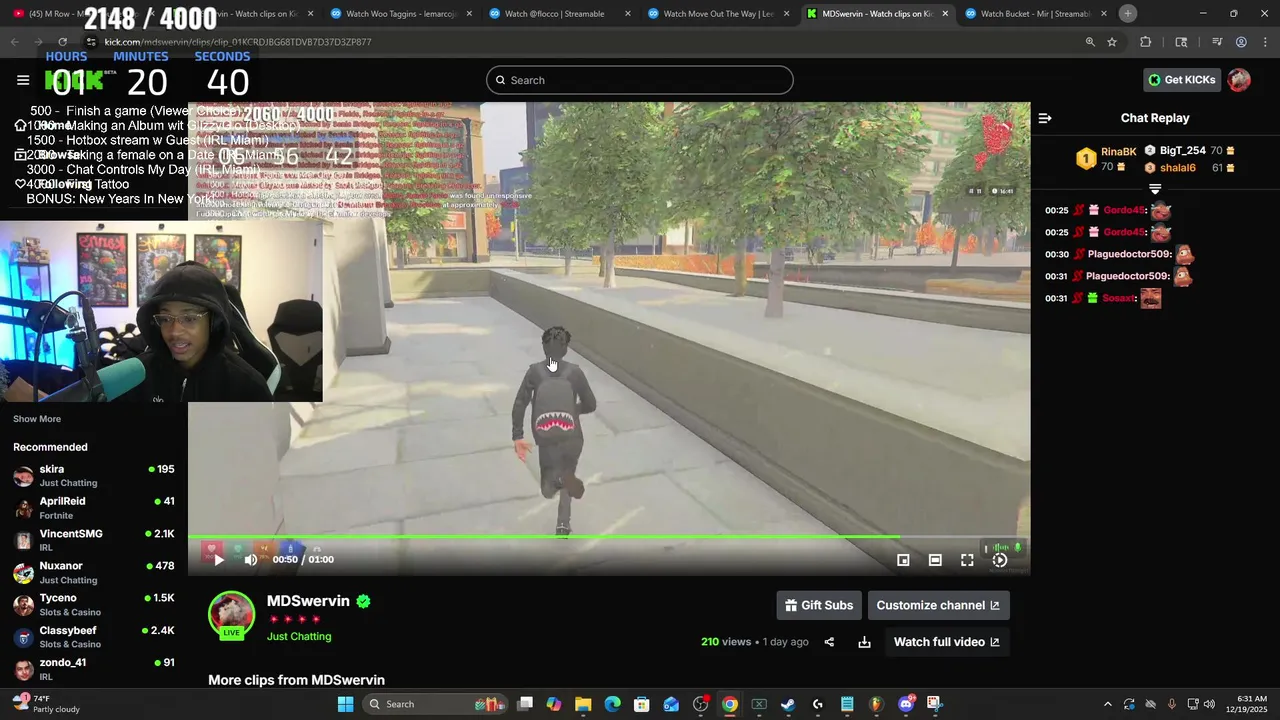Enter fullscreen on the video player
Viewport: 1280px width, 720px height.
[x=967, y=560]
